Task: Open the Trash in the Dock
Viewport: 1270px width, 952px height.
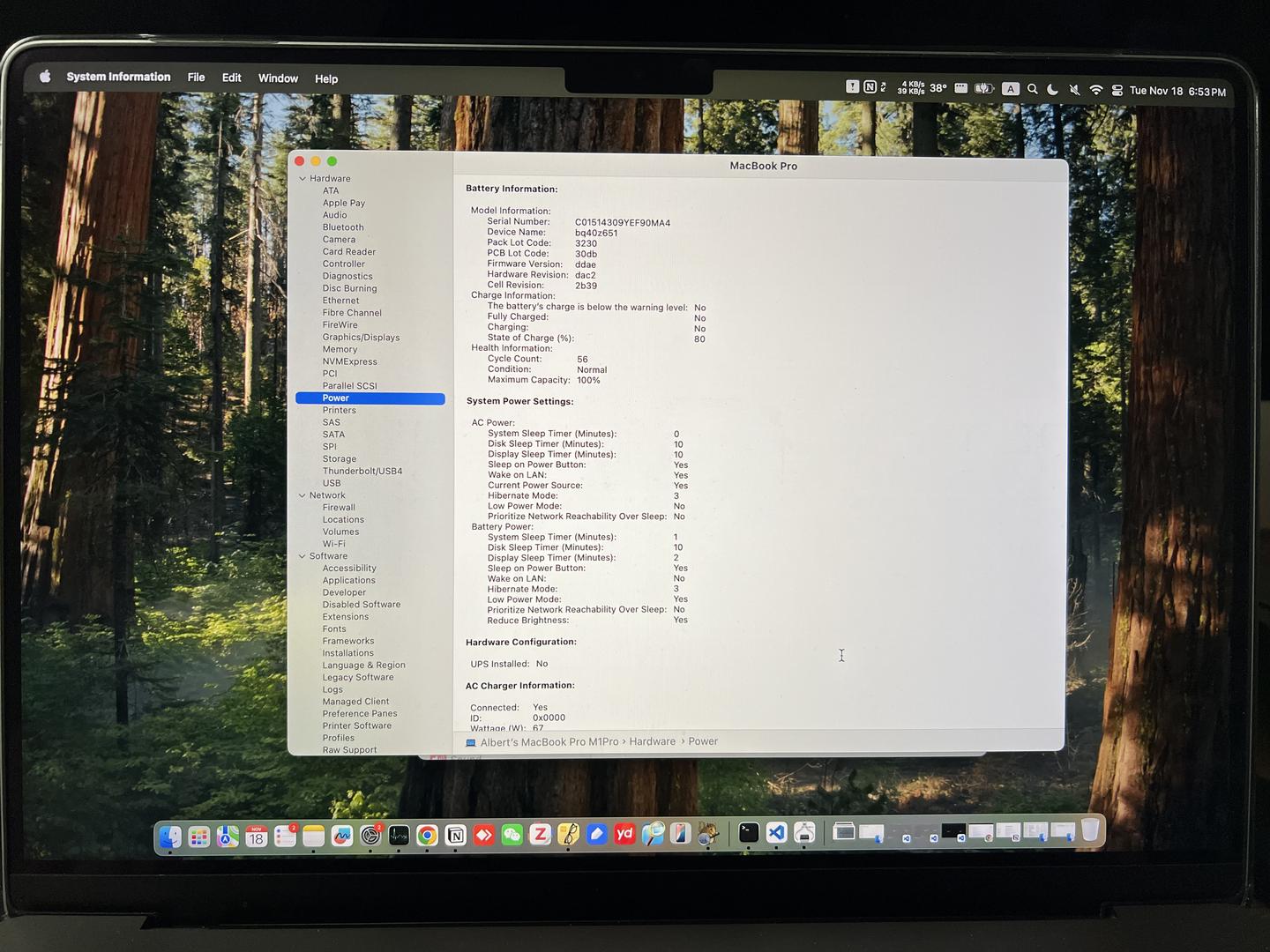Action: pyautogui.click(x=1090, y=829)
